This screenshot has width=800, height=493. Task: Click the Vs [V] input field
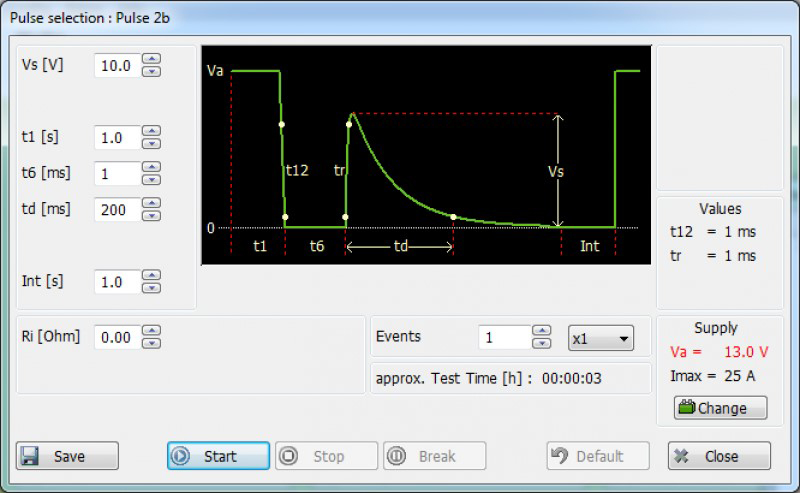117,65
